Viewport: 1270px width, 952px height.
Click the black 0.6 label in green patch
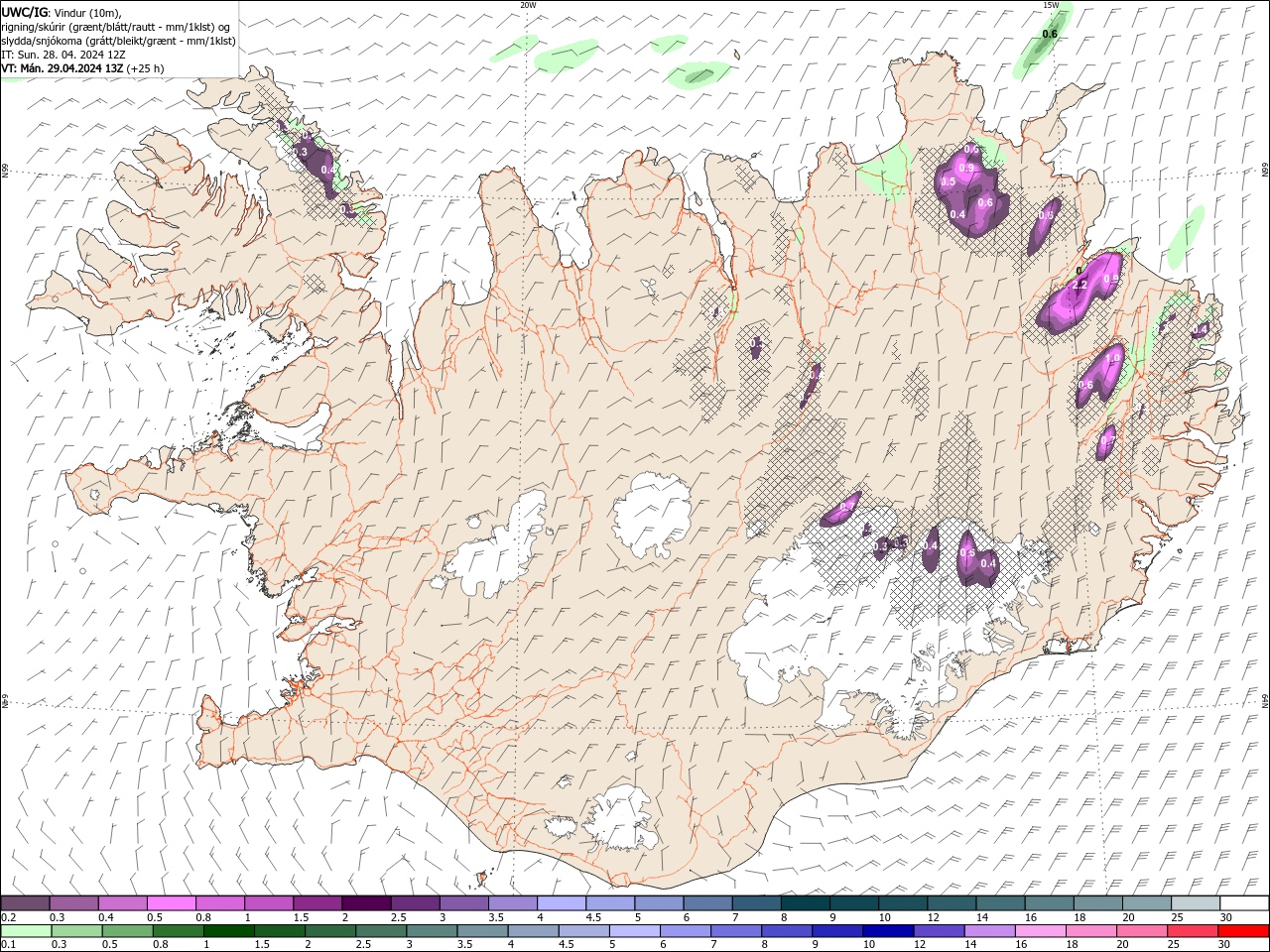(x=1050, y=35)
